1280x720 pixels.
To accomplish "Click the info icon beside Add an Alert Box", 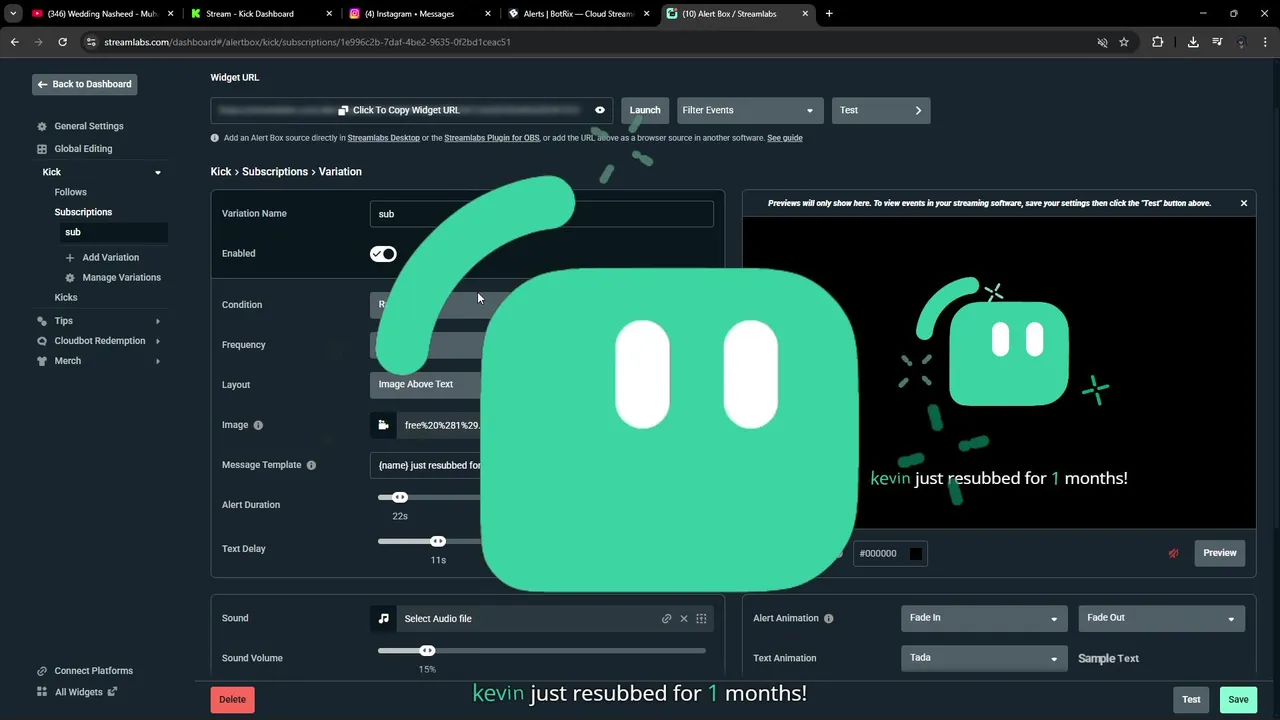I will (x=215, y=138).
